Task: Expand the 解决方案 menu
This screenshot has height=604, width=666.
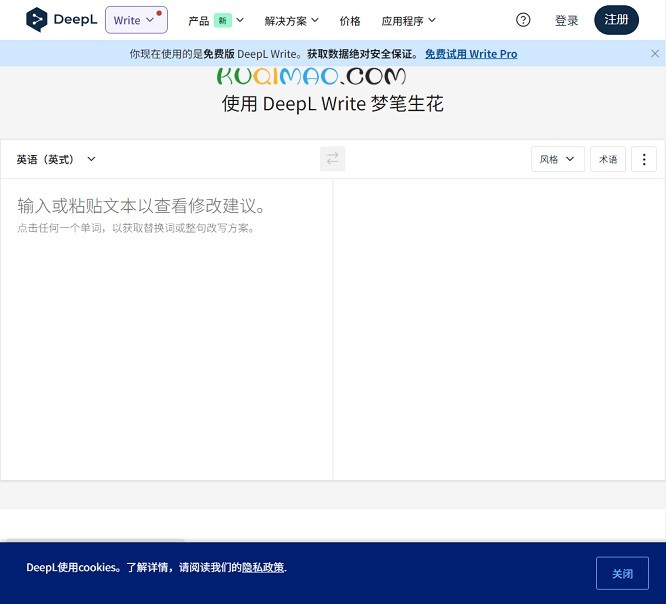Action: (291, 20)
